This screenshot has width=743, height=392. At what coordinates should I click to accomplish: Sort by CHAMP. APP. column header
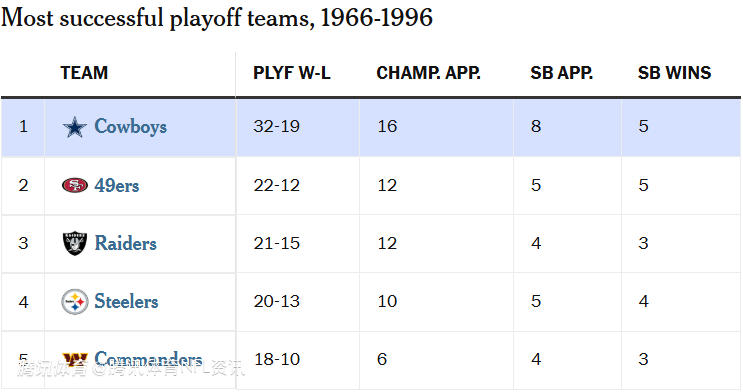coord(428,73)
